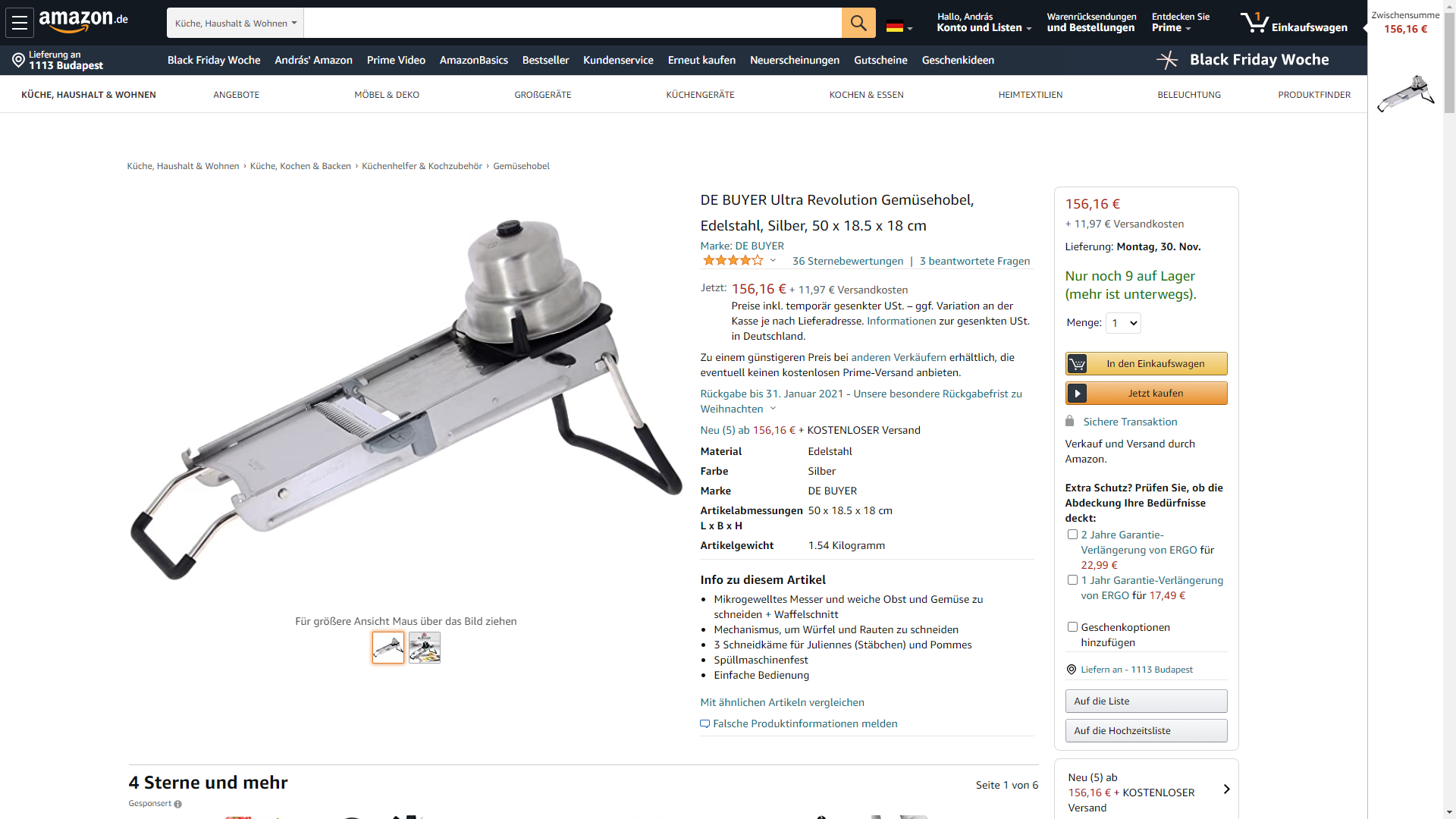The image size is (1456, 819).
Task: Click the Falsche Produktinformationen melden link
Action: (x=805, y=723)
